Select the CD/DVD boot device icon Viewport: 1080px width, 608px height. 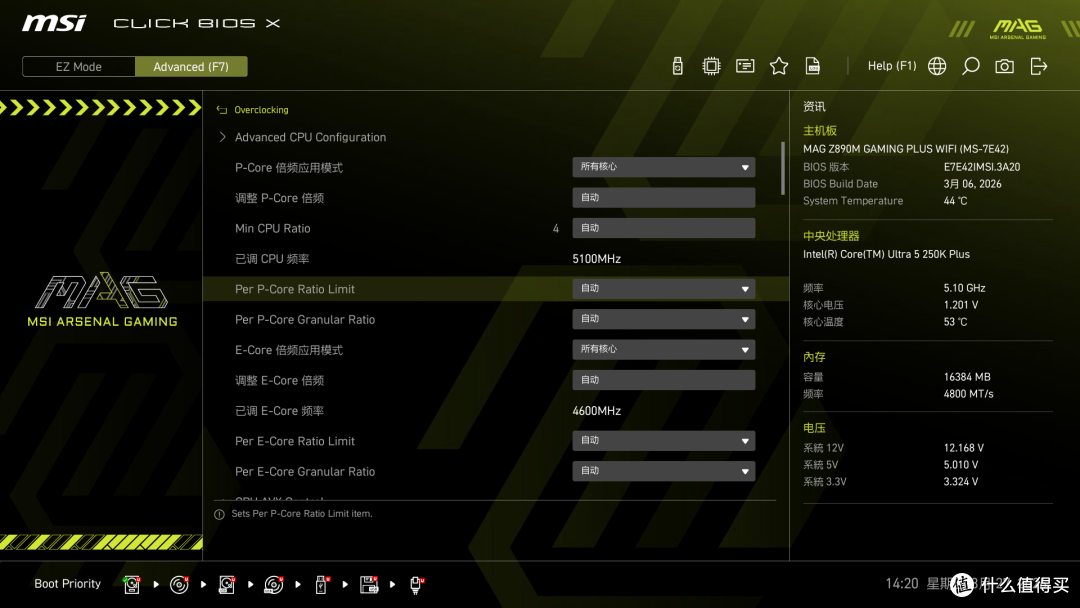pyautogui.click(x=179, y=585)
